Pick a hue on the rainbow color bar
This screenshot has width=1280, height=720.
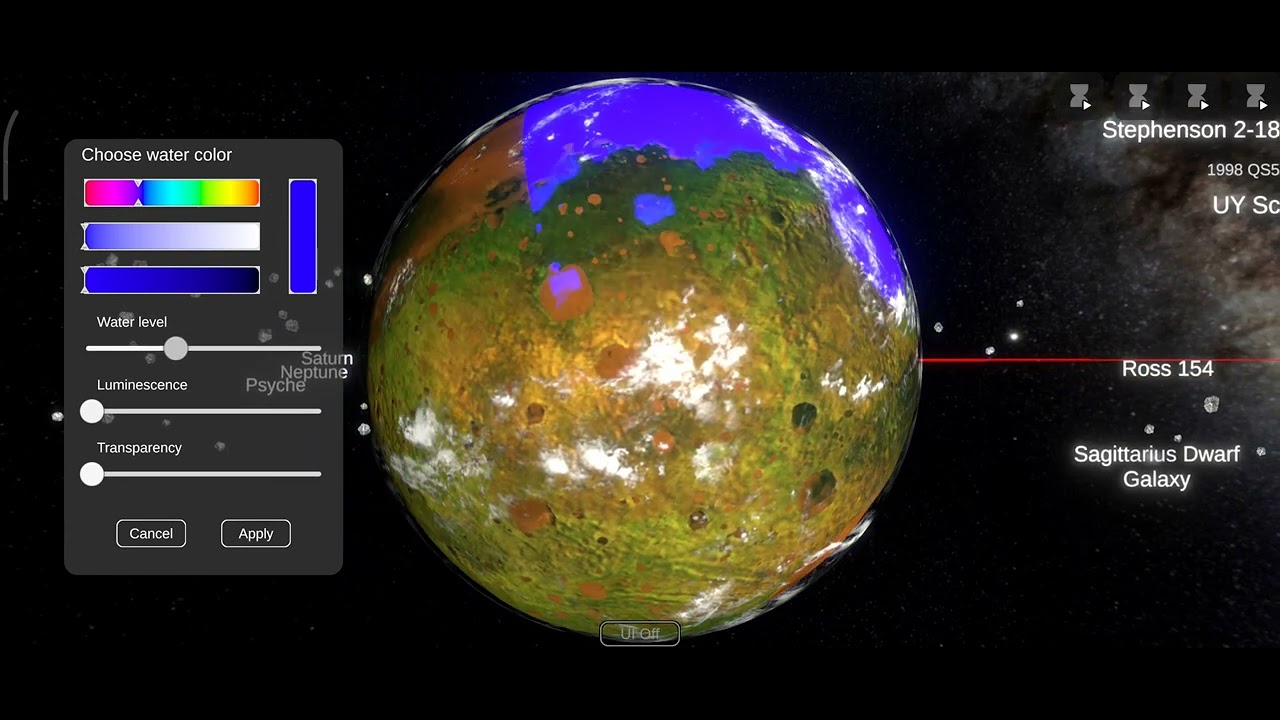(x=172, y=193)
